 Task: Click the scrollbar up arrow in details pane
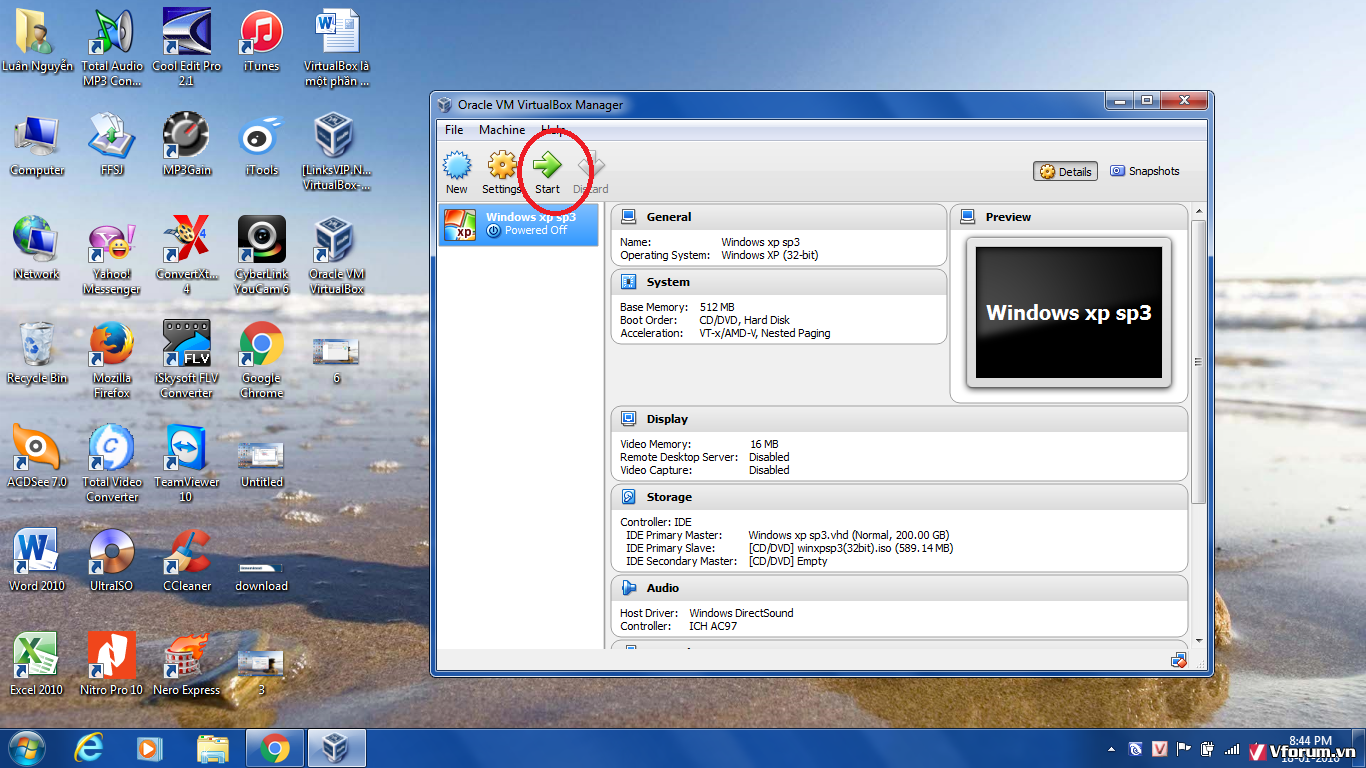[x=1198, y=211]
